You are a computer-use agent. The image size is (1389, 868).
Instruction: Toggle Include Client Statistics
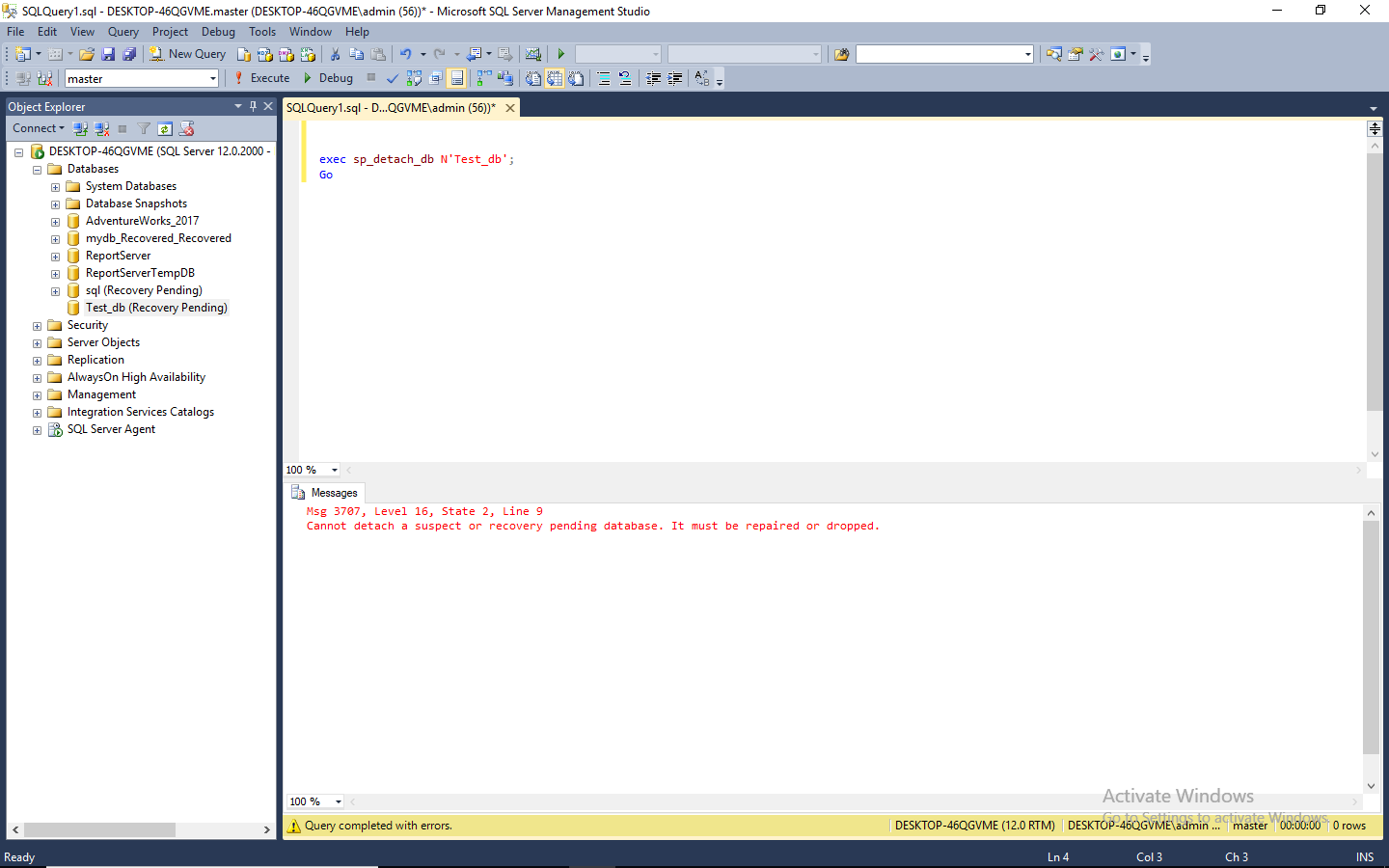pyautogui.click(x=505, y=78)
